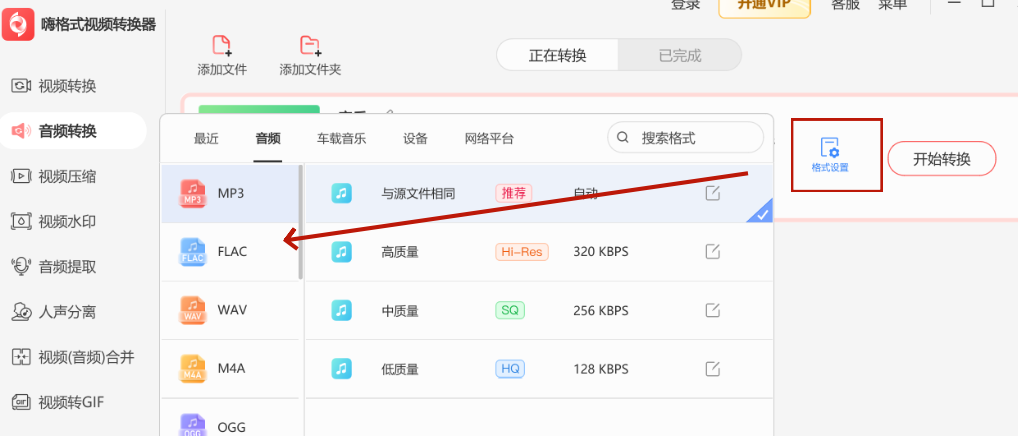Open 视频(音频)合并 in the sidebar
This screenshot has height=436, width=1018.
pos(73,357)
